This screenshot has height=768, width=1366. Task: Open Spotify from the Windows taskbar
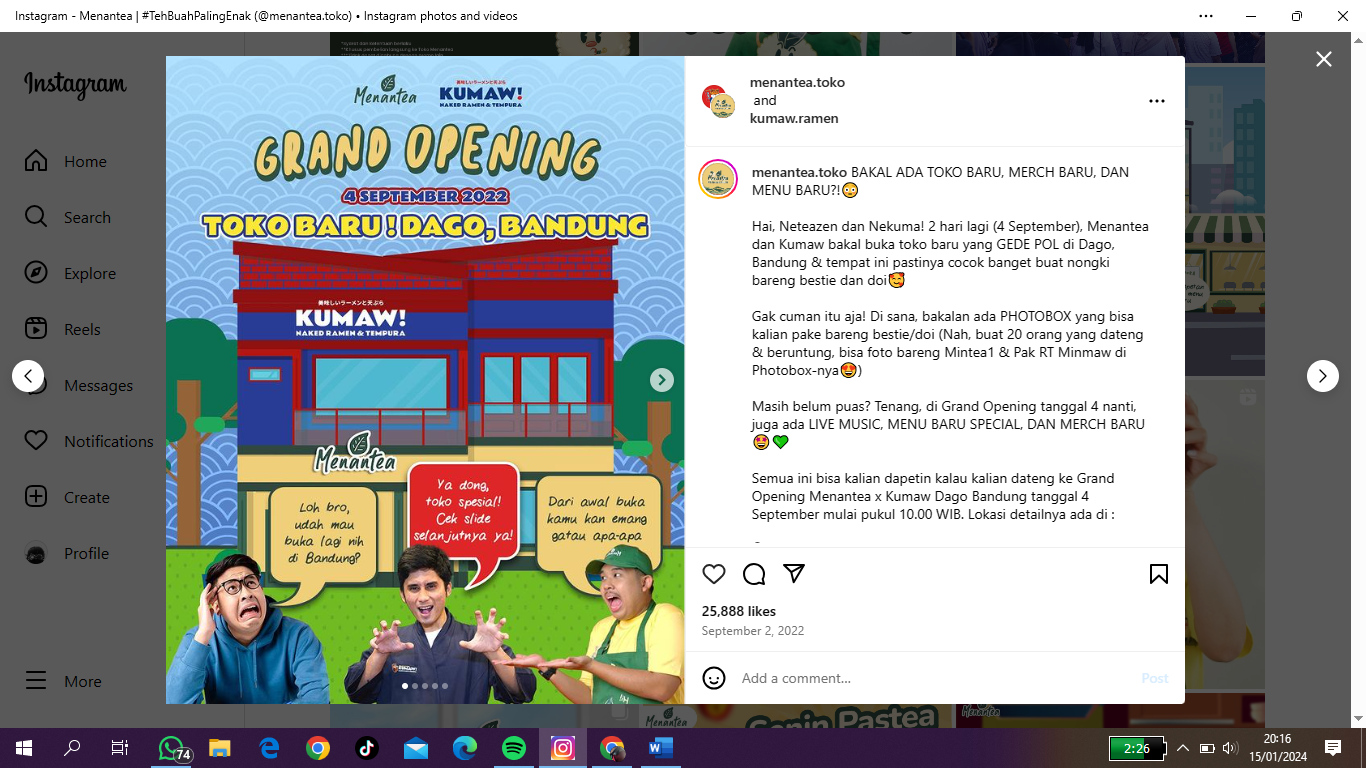coord(514,748)
